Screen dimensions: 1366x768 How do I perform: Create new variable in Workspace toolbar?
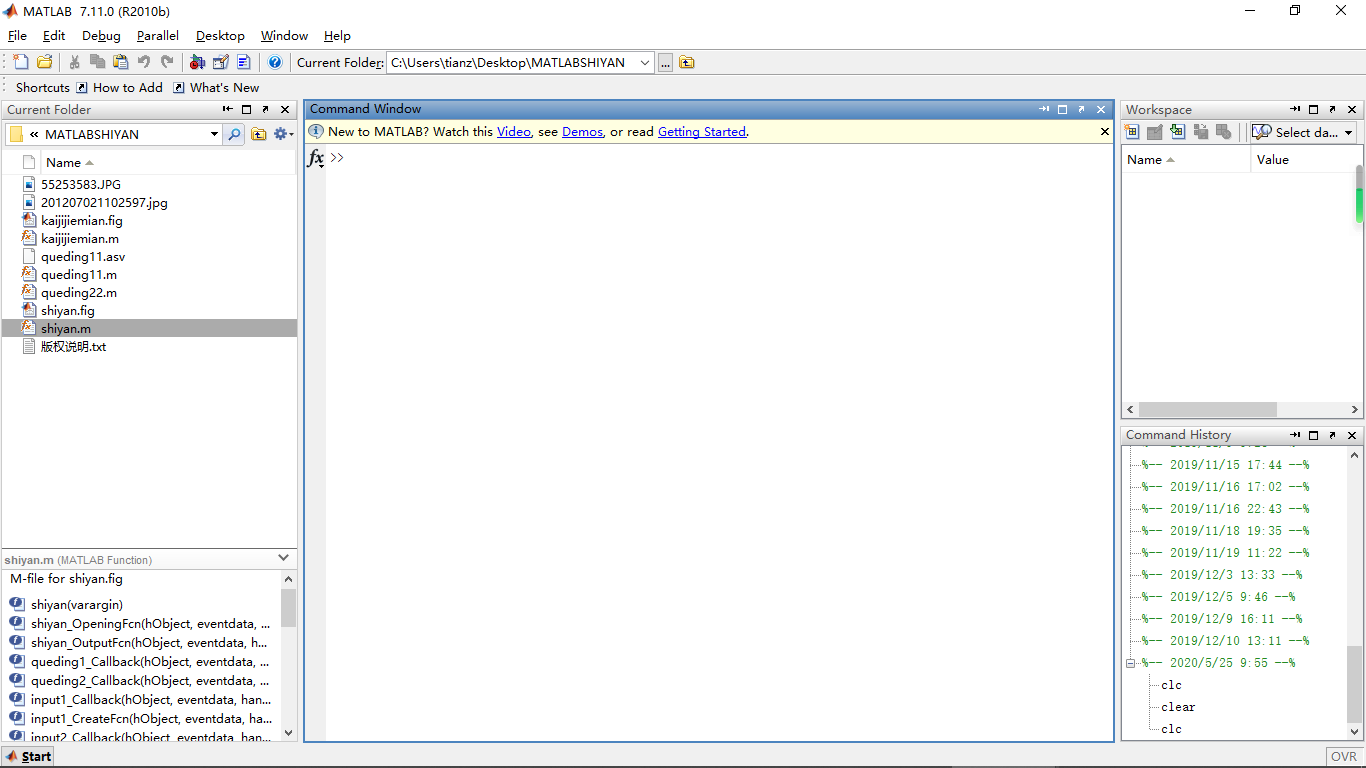coord(1132,132)
